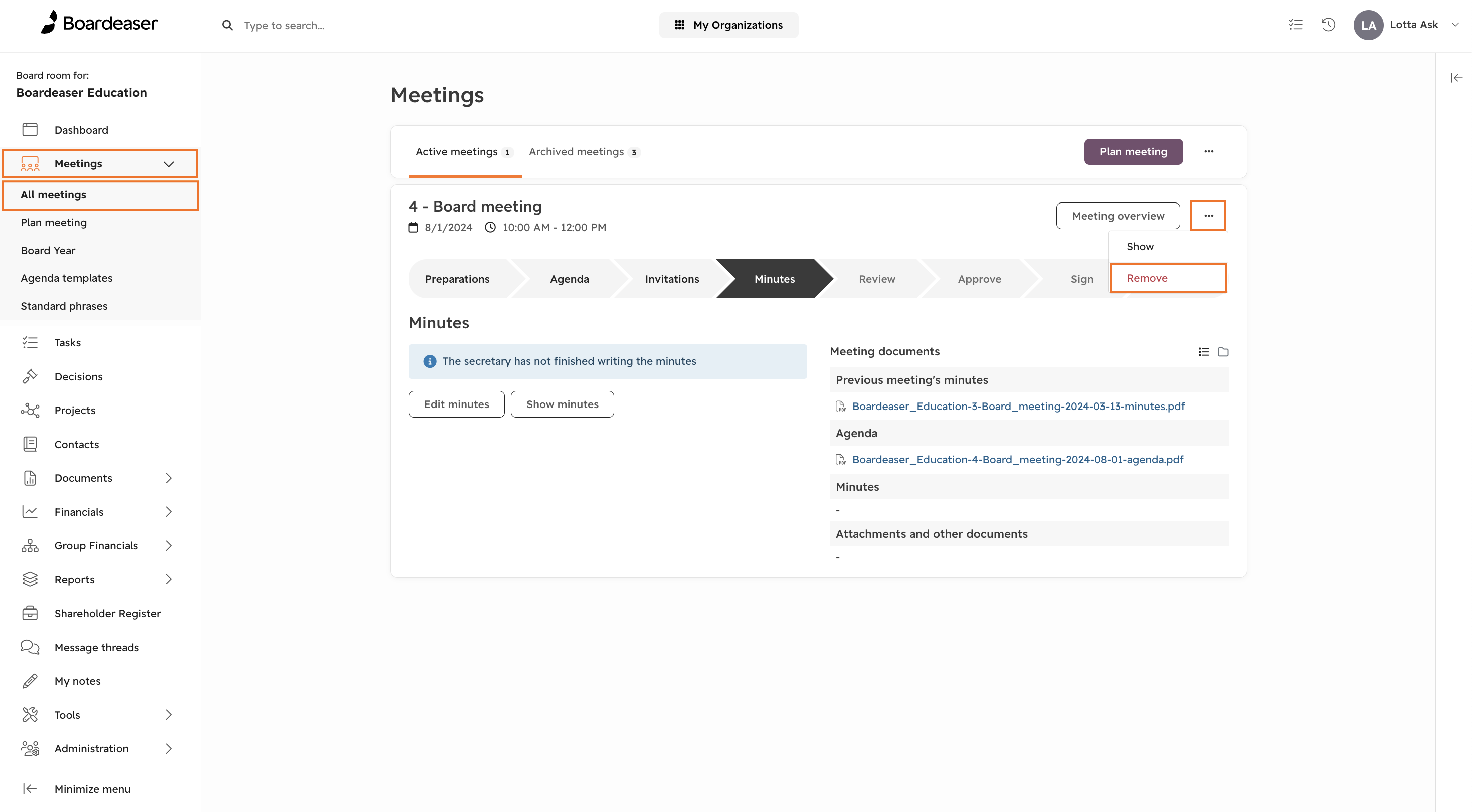Click the Contacts book icon

(30, 444)
